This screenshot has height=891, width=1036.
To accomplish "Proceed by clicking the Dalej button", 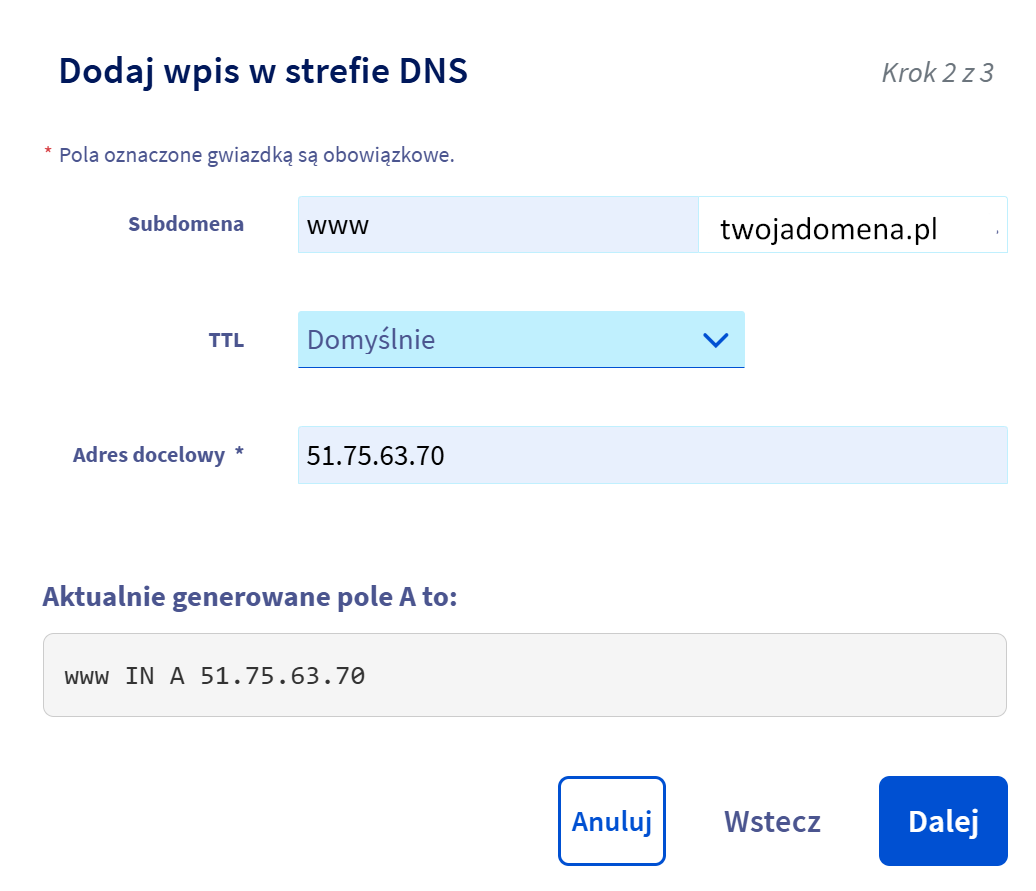I will [942, 822].
